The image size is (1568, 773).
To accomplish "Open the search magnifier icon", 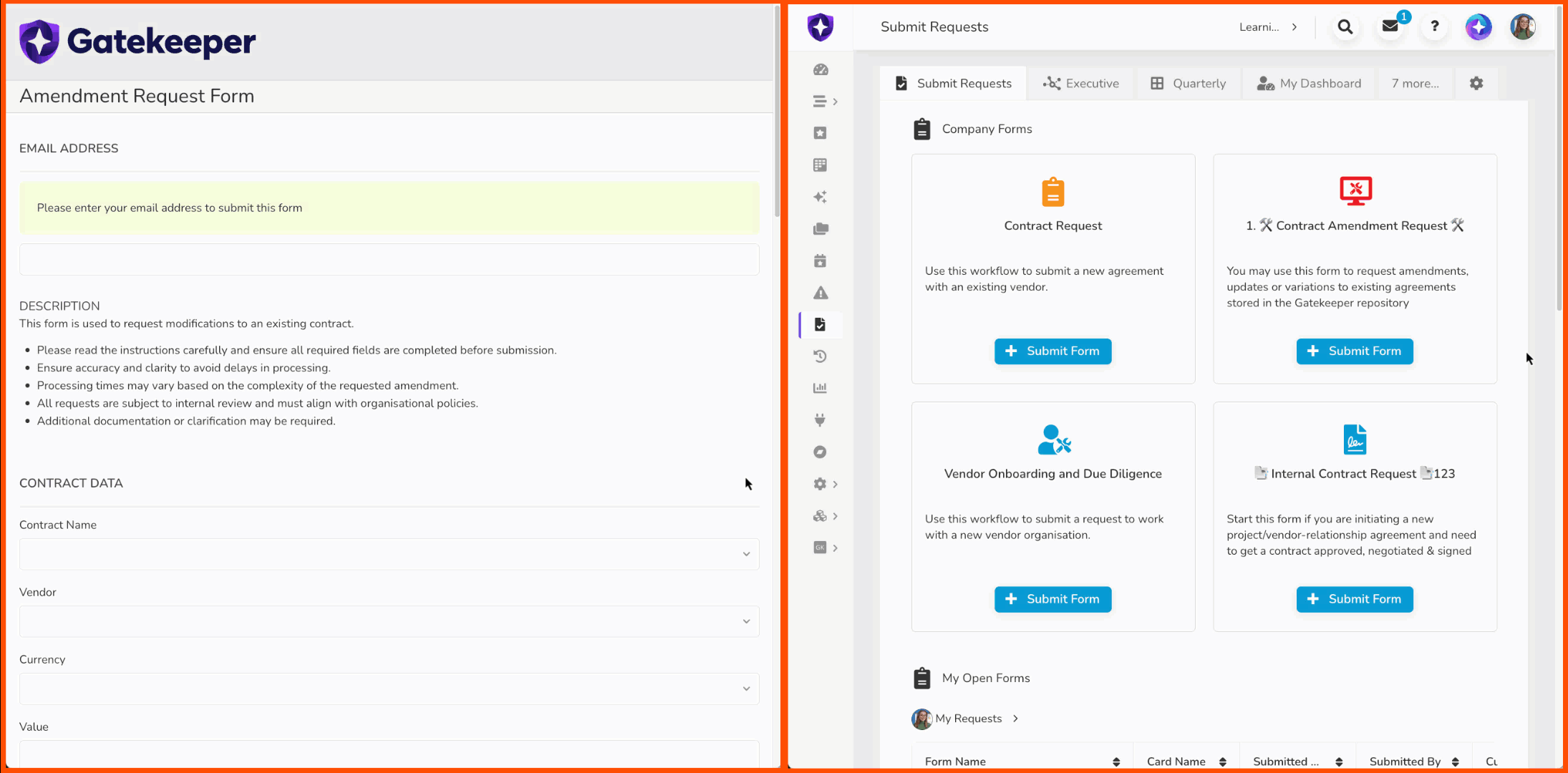I will pyautogui.click(x=1345, y=27).
